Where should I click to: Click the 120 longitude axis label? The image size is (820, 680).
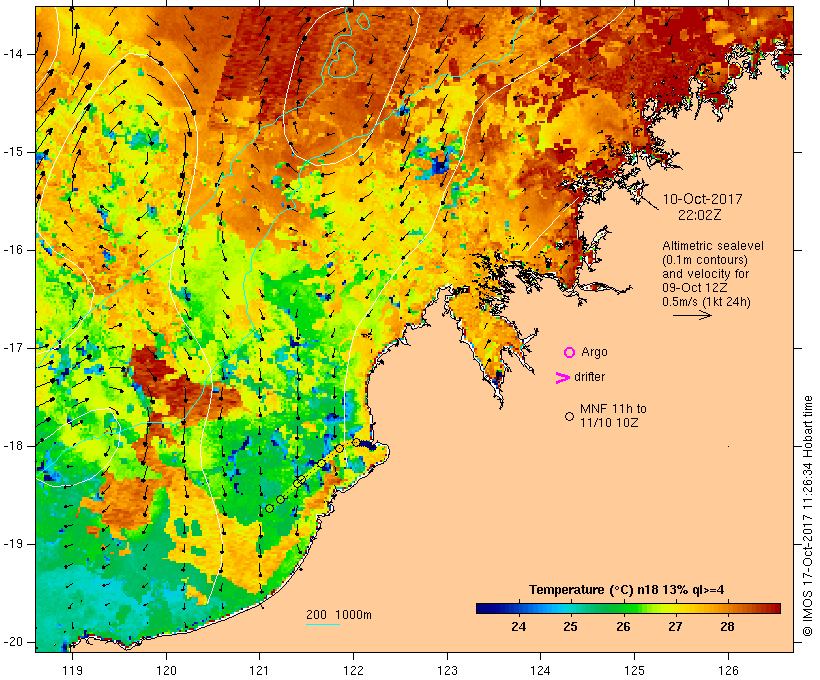166,670
